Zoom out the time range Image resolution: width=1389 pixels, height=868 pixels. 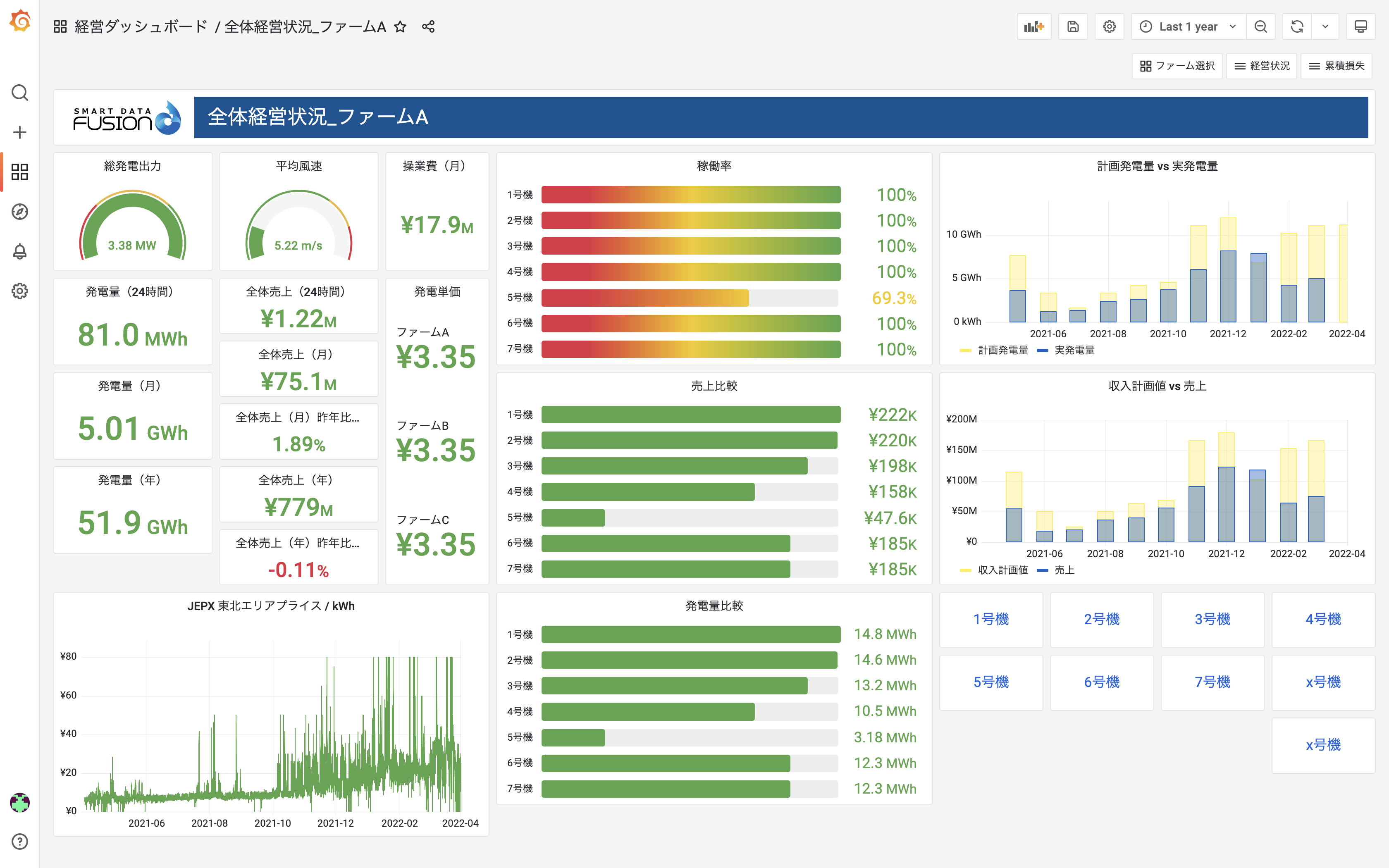1260,27
